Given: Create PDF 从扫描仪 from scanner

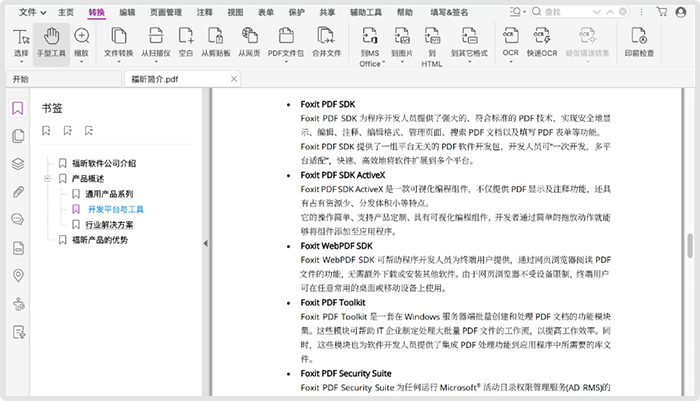Looking at the screenshot, I should [x=156, y=43].
